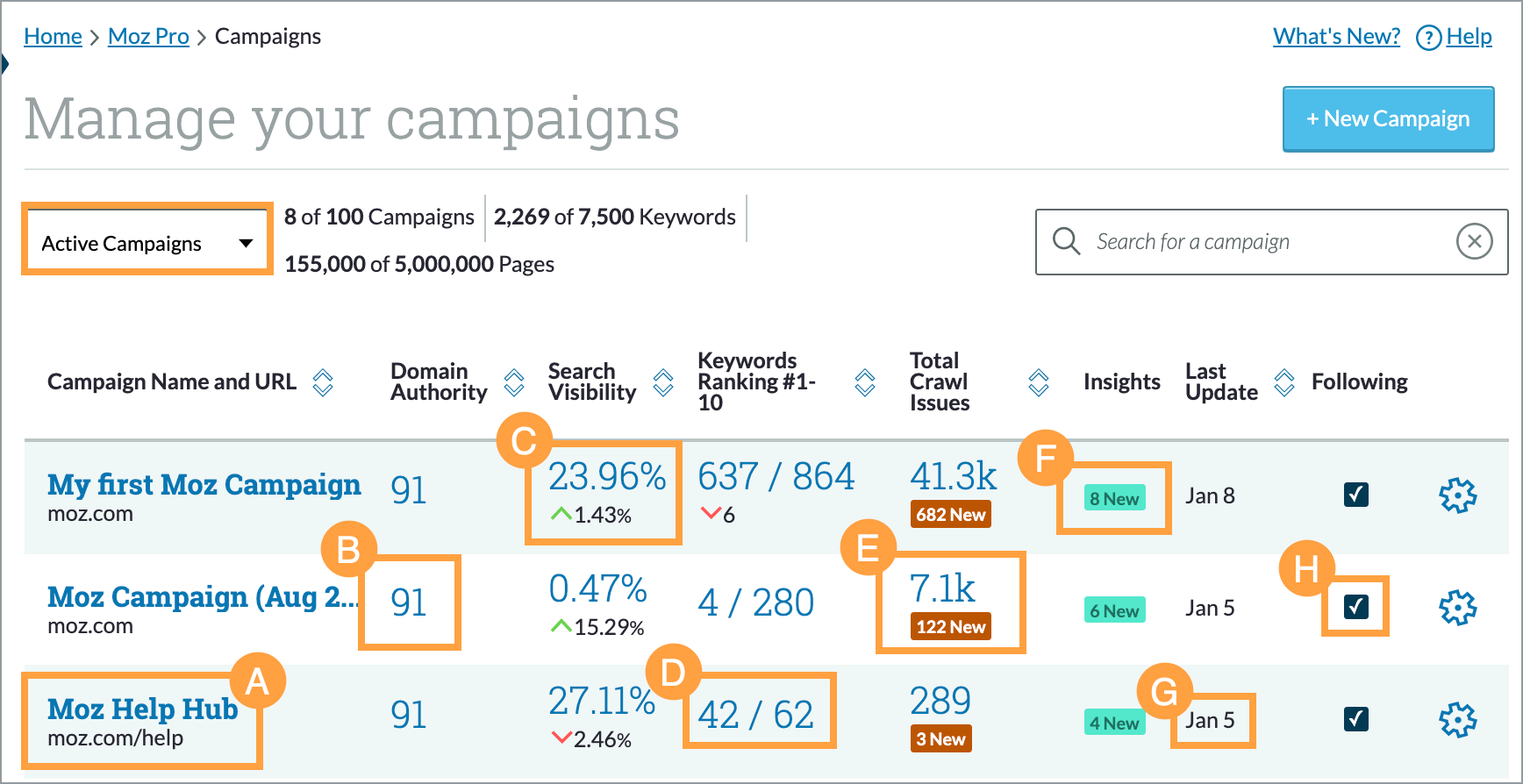Image resolution: width=1523 pixels, height=784 pixels.
Task: Click the sidebar arrow tab on the left edge
Action: point(5,63)
